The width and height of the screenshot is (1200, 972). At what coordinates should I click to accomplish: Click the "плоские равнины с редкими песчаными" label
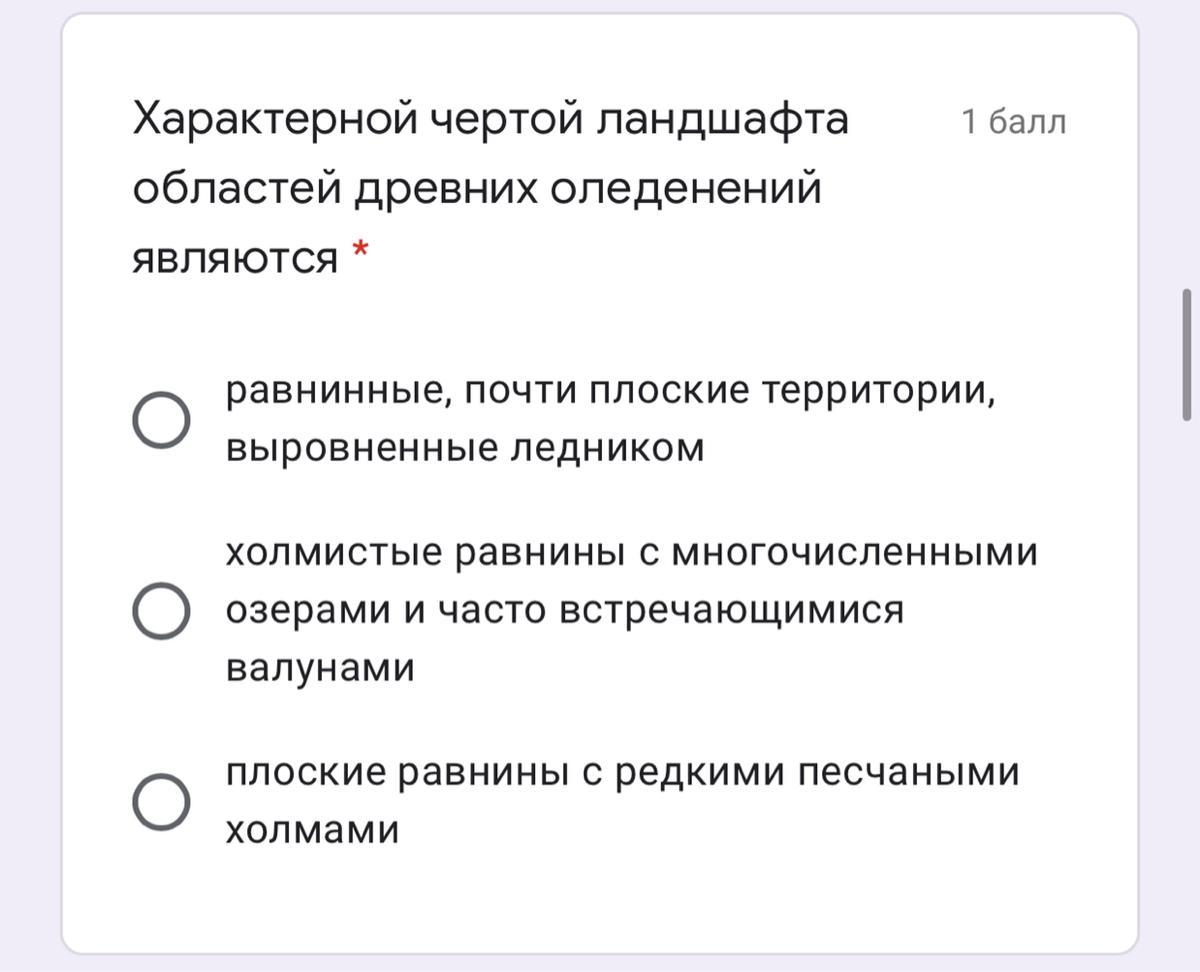[x=621, y=773]
